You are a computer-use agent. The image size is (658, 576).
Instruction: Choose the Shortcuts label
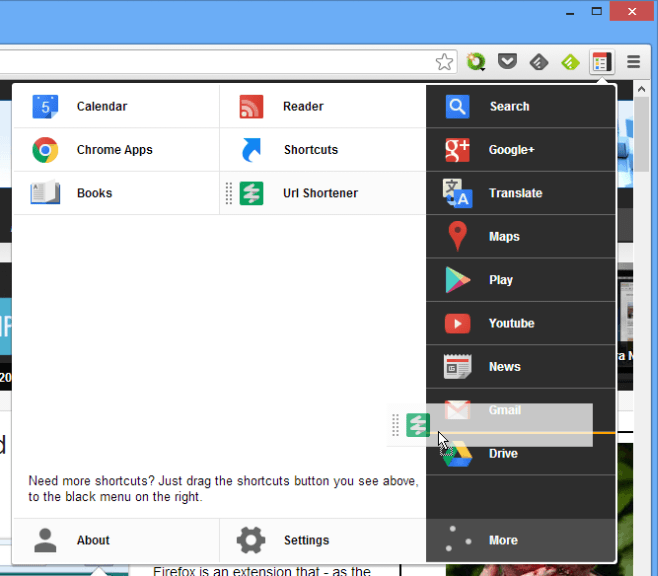pyautogui.click(x=311, y=150)
